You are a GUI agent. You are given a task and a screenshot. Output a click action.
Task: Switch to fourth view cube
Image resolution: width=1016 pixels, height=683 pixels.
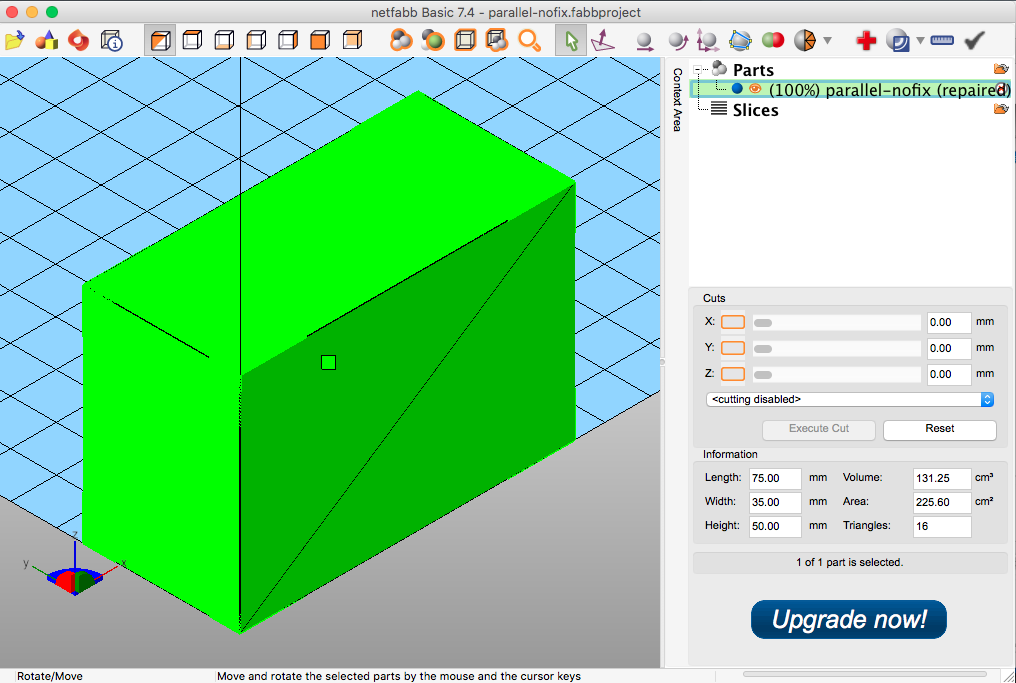click(256, 40)
